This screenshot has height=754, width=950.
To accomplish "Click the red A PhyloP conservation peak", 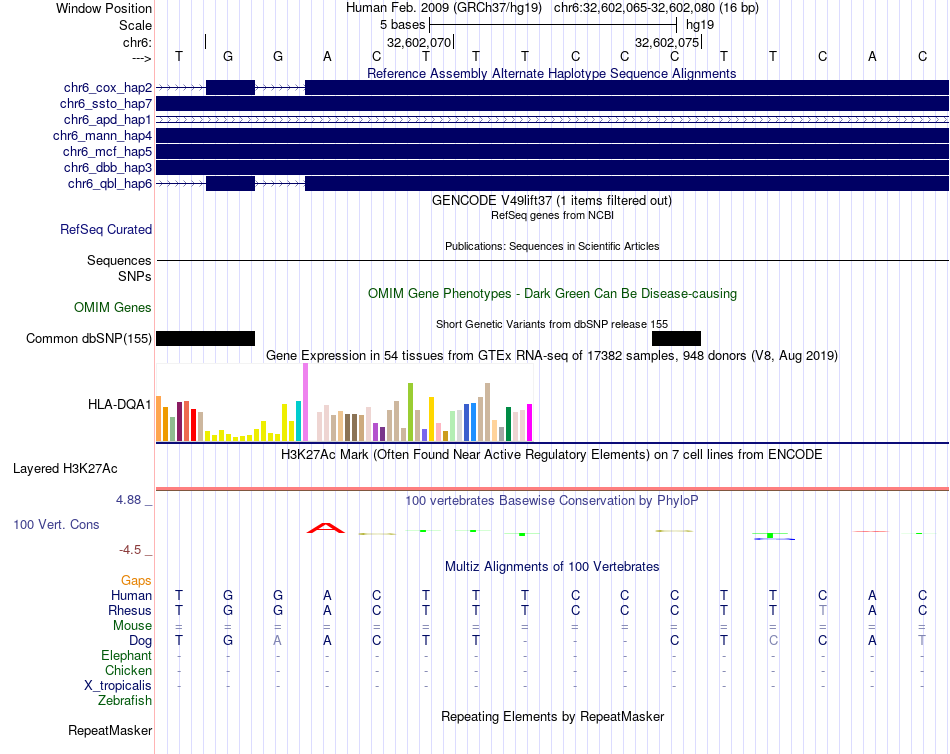I will (x=326, y=528).
